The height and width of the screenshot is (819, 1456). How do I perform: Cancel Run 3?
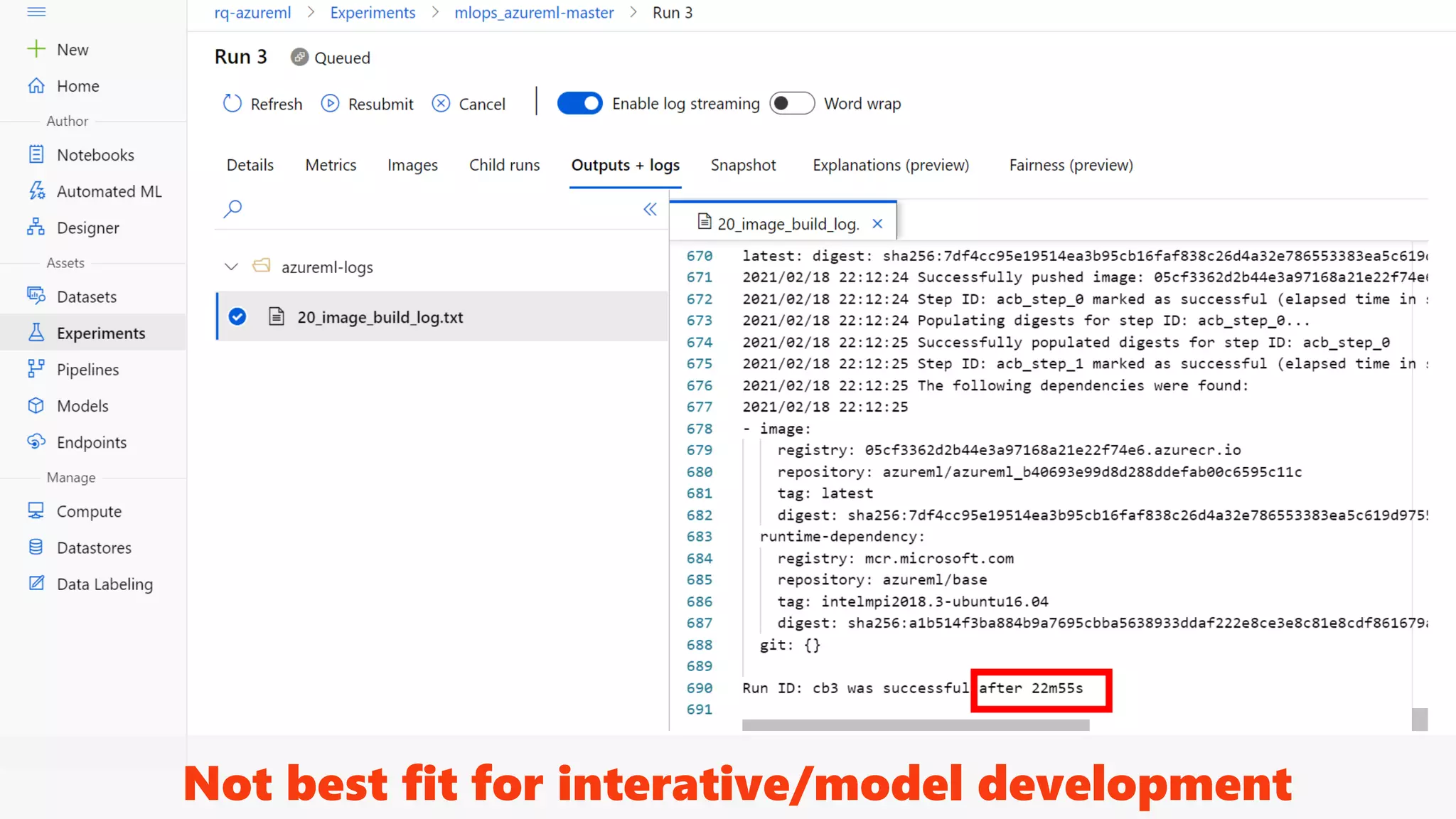(x=469, y=104)
